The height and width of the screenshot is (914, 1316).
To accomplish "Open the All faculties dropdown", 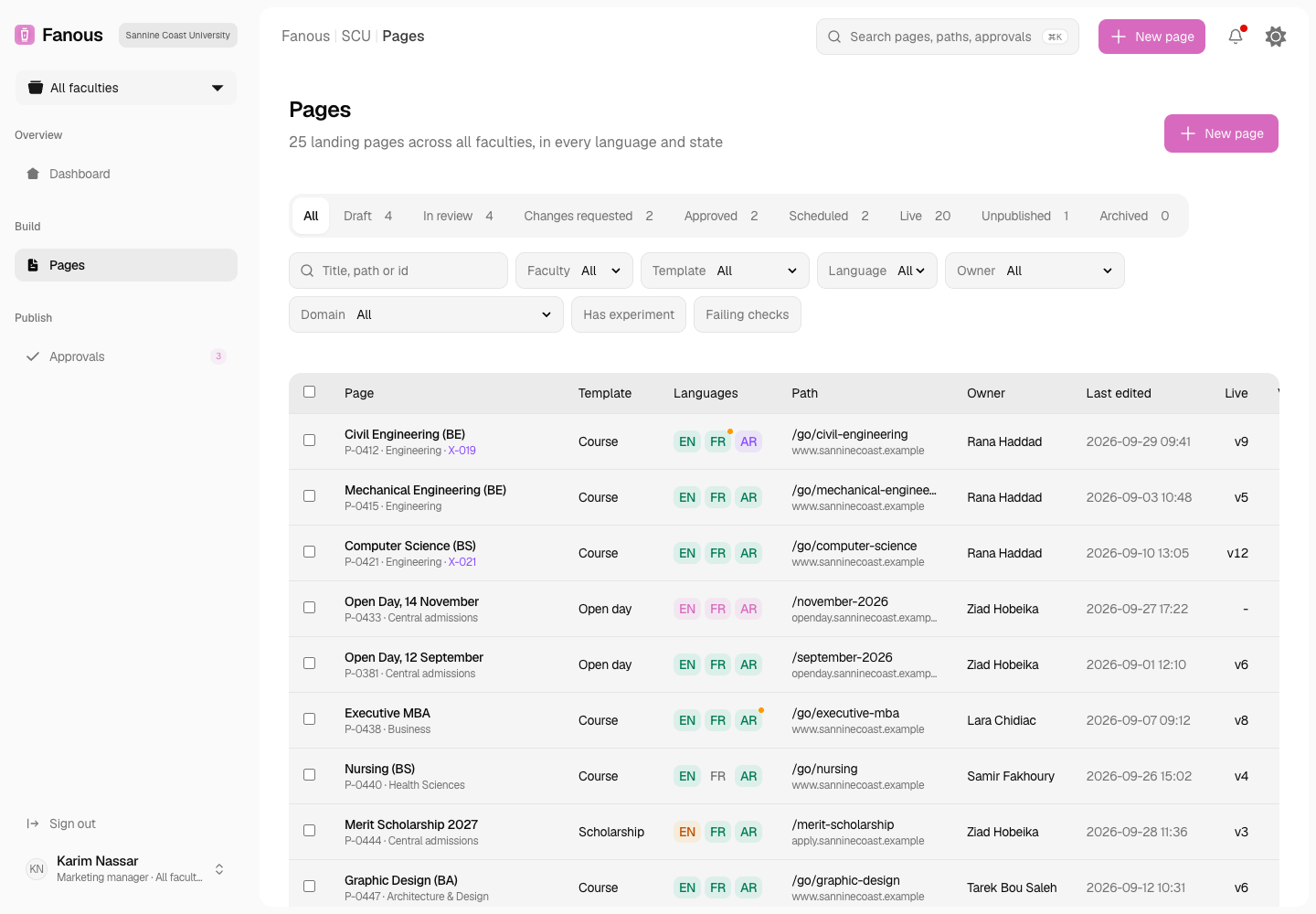I will click(126, 88).
